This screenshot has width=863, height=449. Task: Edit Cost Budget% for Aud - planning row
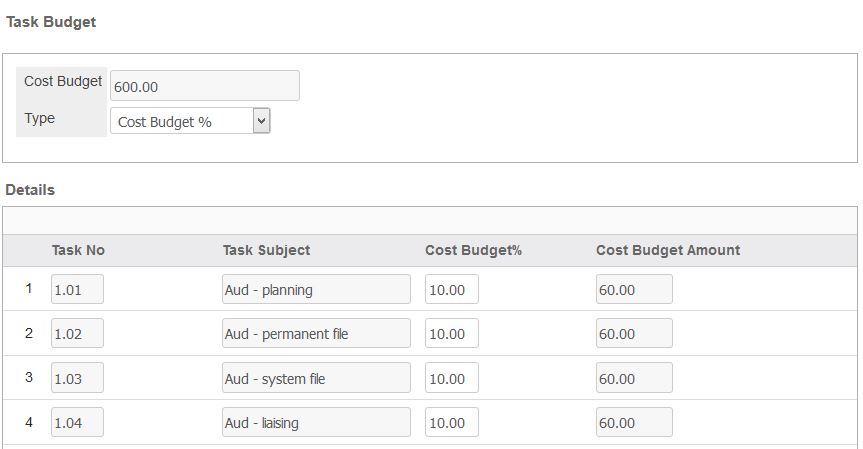coord(452,289)
